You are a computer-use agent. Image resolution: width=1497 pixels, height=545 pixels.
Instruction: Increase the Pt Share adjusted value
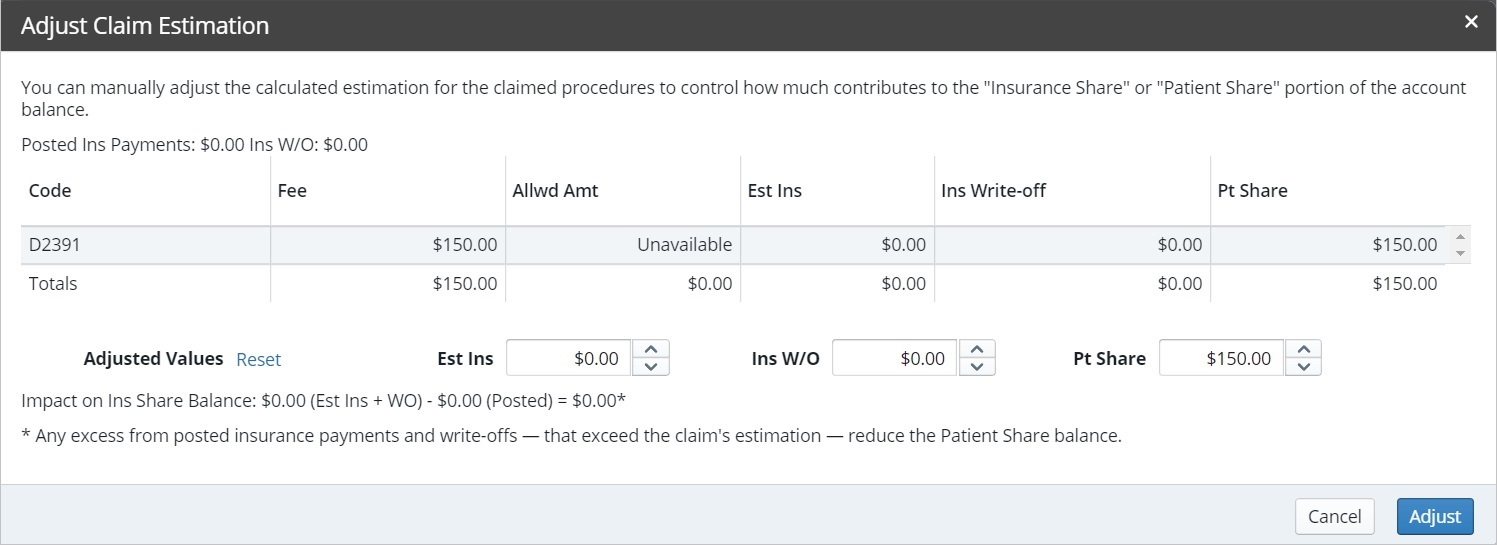(1303, 349)
